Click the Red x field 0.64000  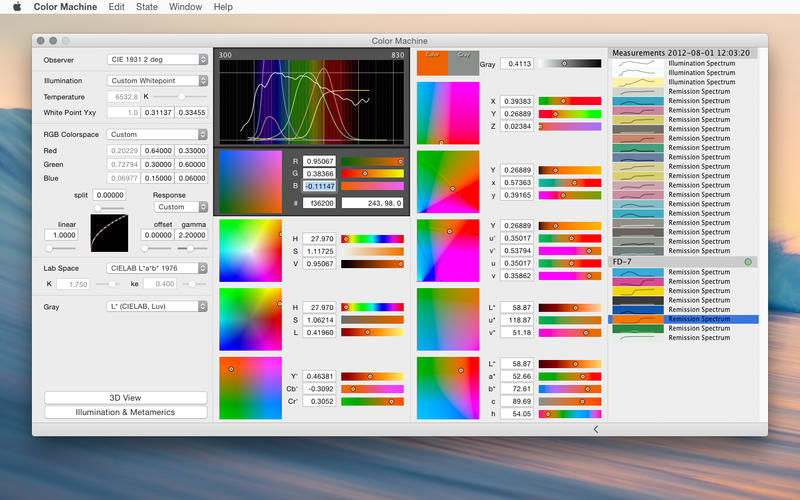pyautogui.click(x=158, y=151)
